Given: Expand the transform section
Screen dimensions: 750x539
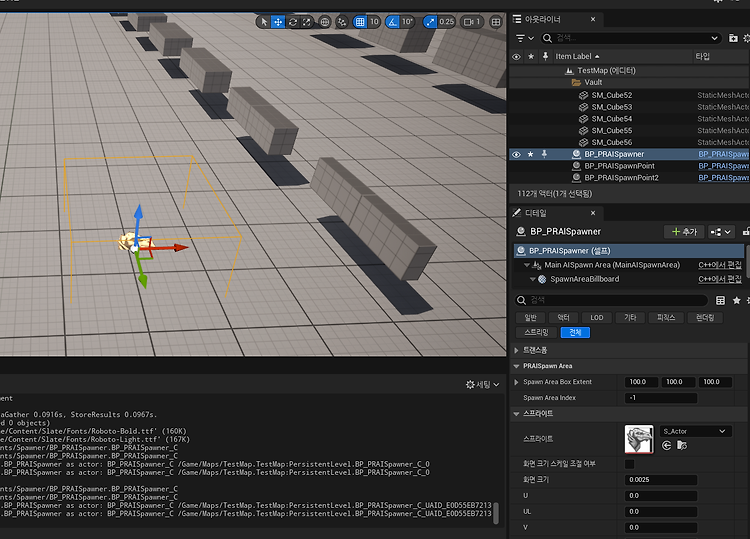Looking at the screenshot, I should coord(516,351).
